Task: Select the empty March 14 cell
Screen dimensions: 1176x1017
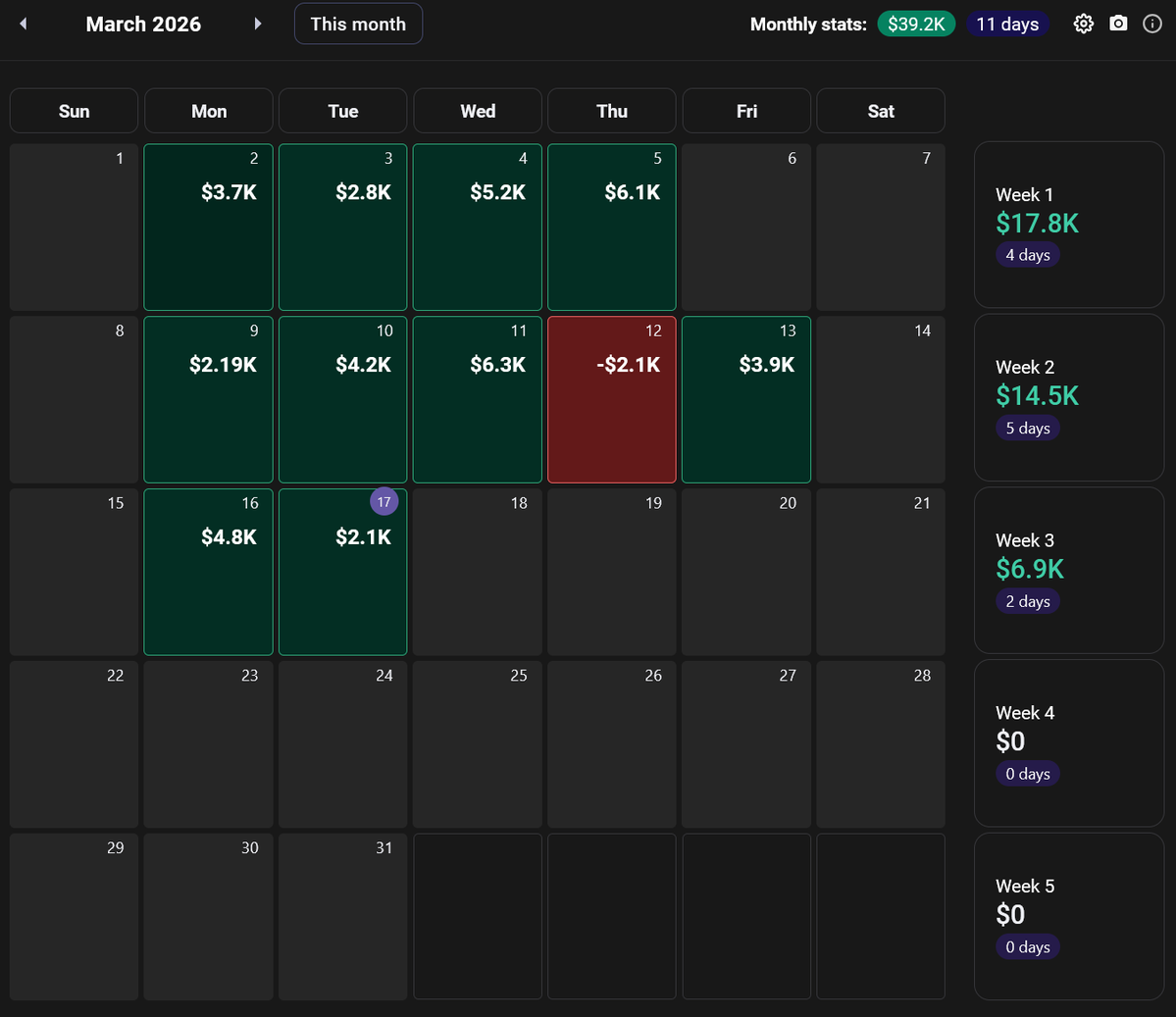Action: coord(881,400)
